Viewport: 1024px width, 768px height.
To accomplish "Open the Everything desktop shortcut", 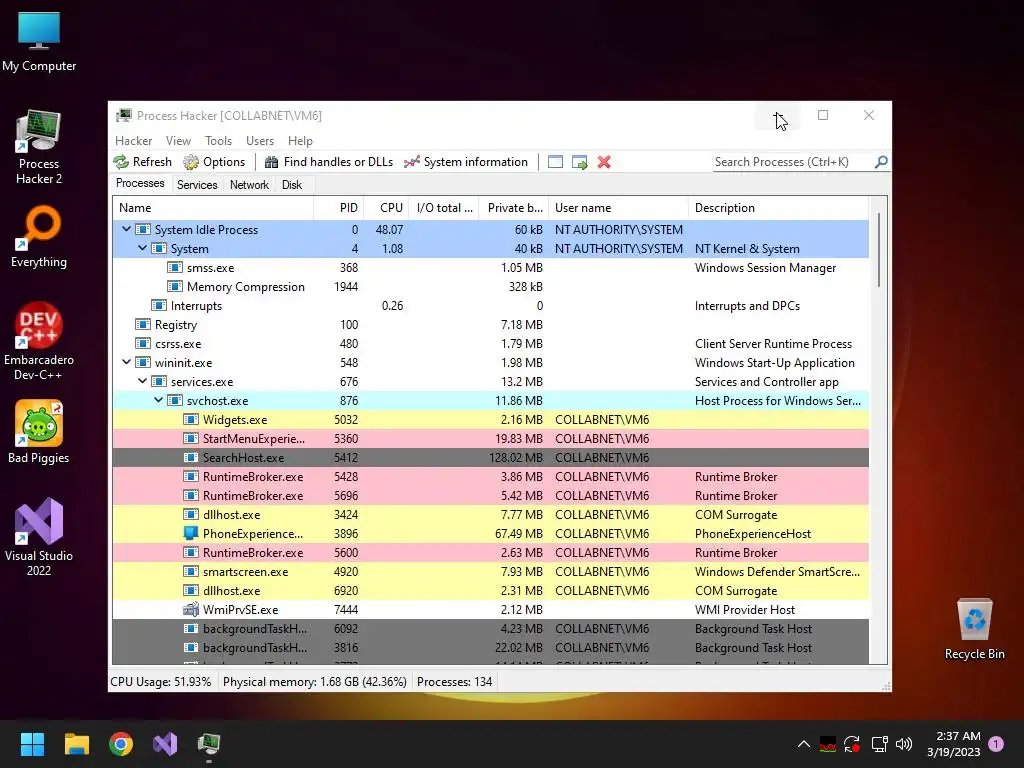I will [39, 237].
